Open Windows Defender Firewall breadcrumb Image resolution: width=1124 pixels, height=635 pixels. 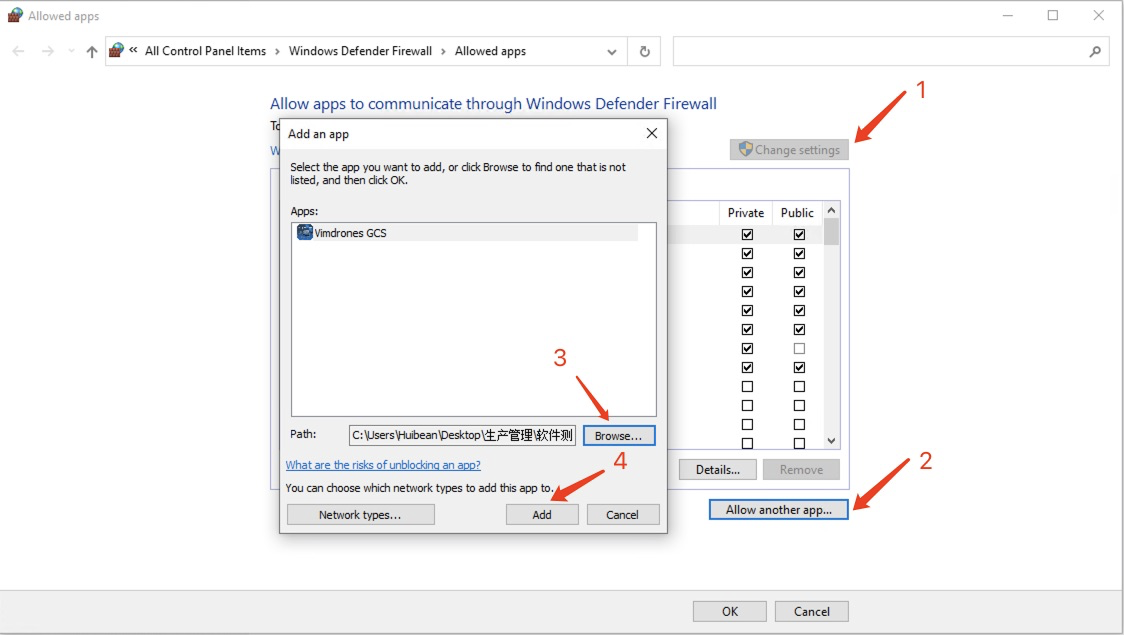[361, 51]
